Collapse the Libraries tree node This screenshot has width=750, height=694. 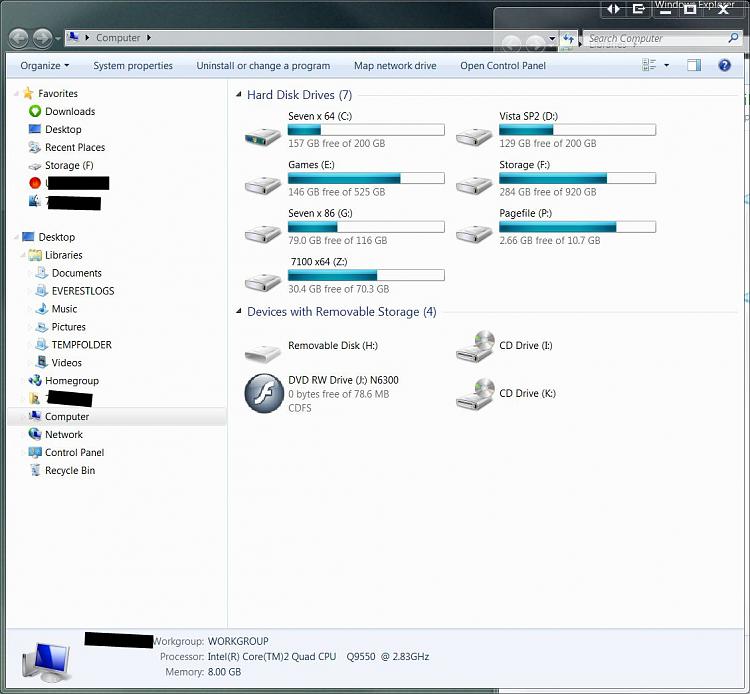pos(22,255)
